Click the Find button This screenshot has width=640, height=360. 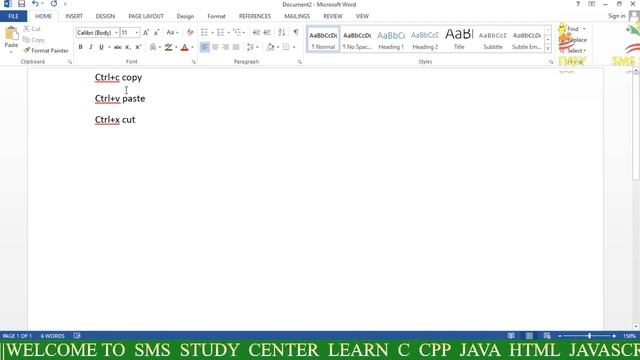[572, 29]
